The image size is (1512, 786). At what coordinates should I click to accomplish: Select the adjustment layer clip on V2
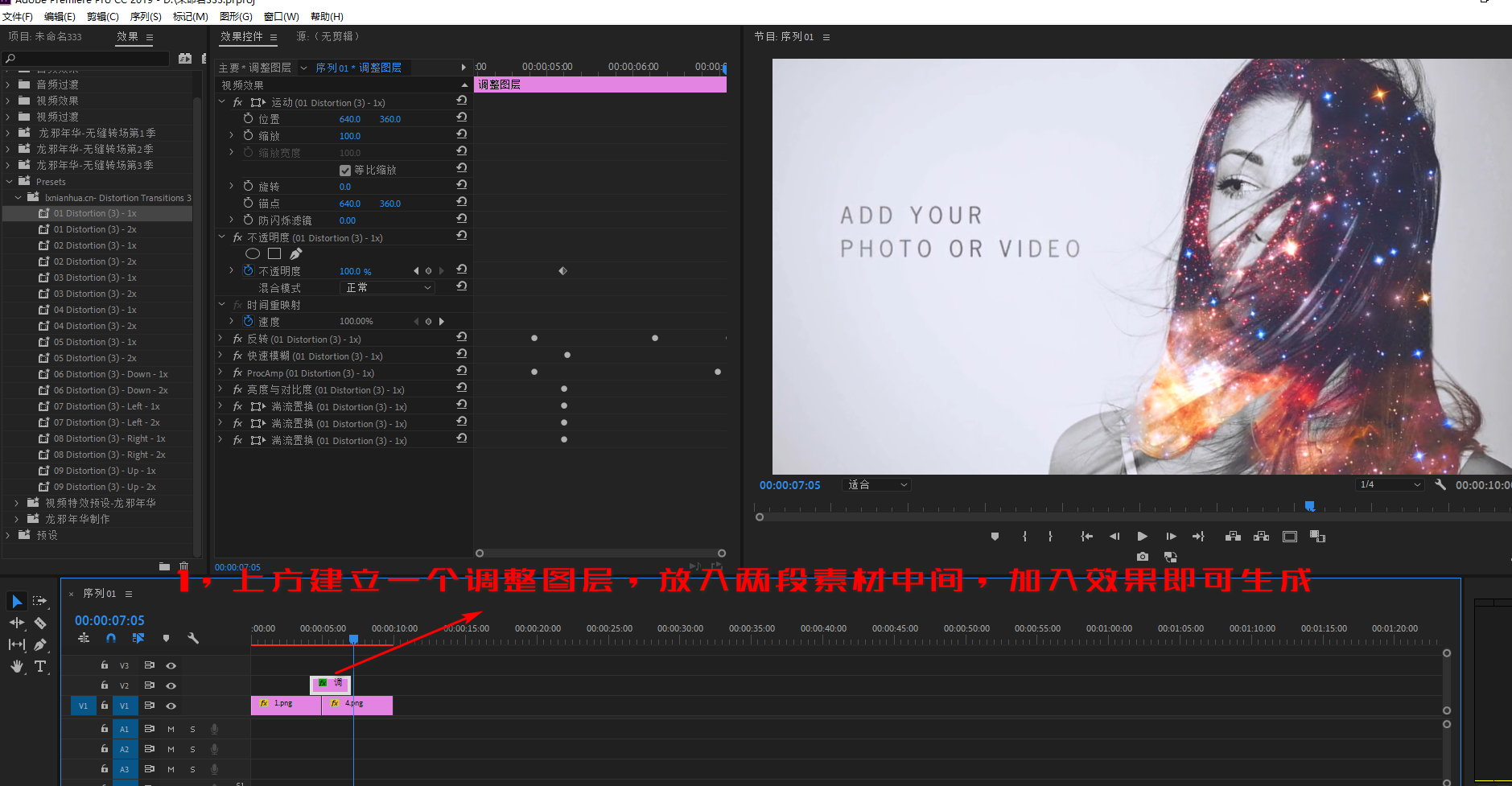pos(331,684)
